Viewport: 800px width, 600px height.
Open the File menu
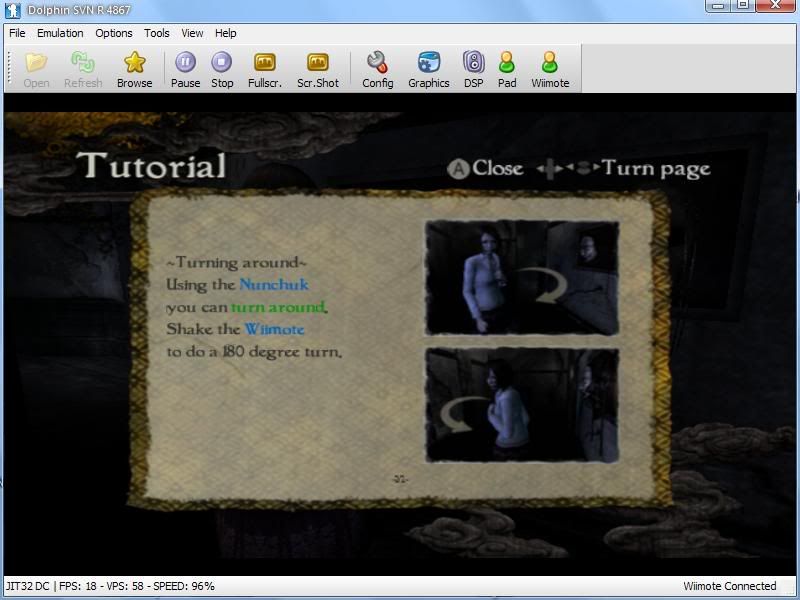click(x=17, y=33)
